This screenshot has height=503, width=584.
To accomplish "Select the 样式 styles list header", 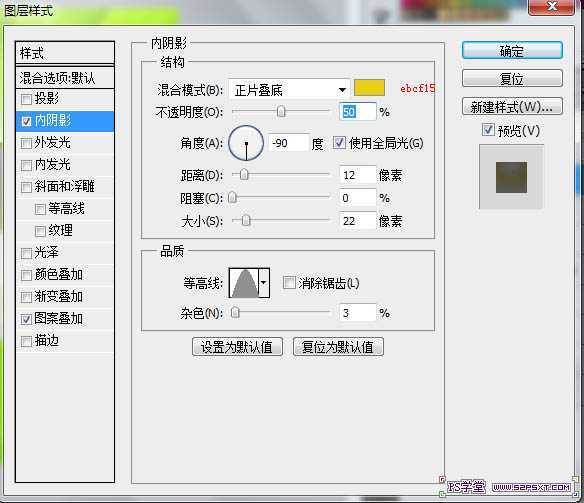I will click(65, 53).
